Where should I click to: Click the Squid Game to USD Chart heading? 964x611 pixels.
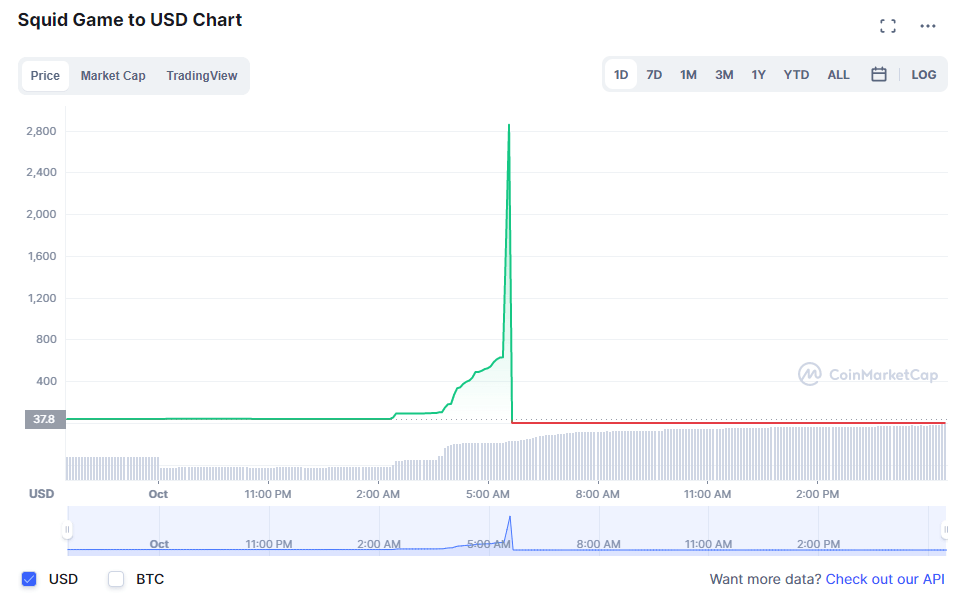(x=130, y=20)
